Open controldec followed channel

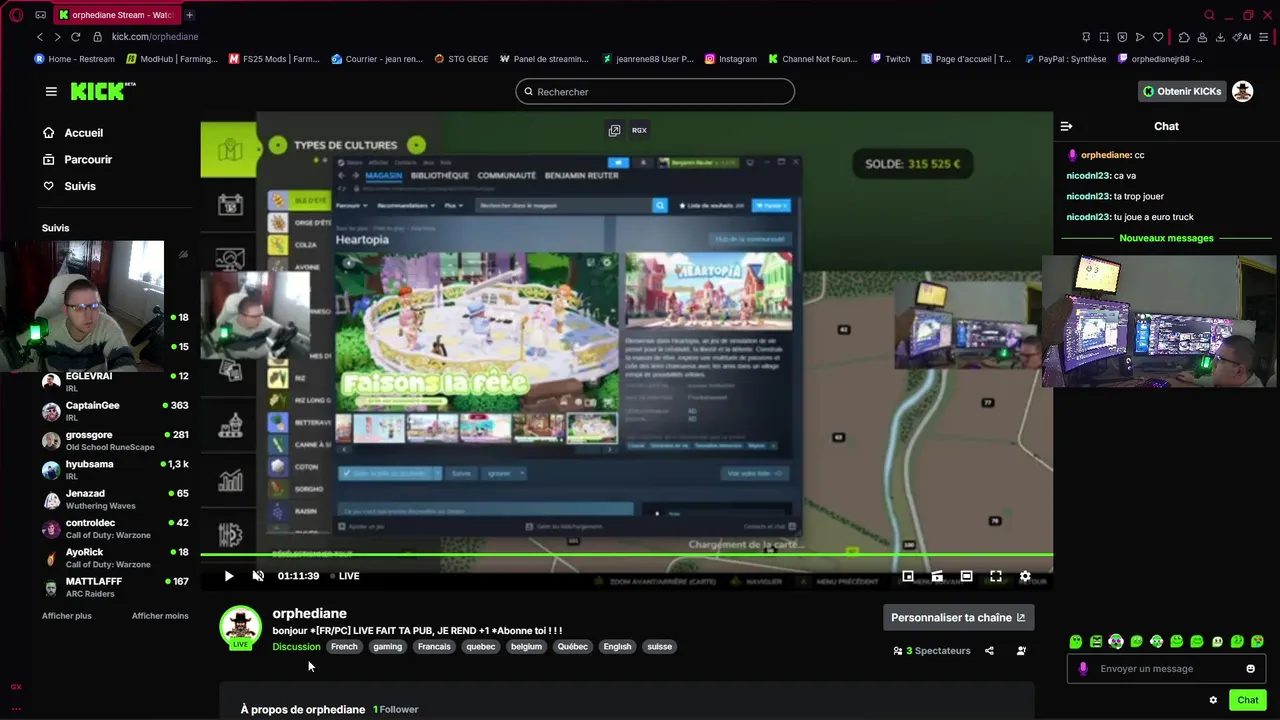click(x=115, y=529)
